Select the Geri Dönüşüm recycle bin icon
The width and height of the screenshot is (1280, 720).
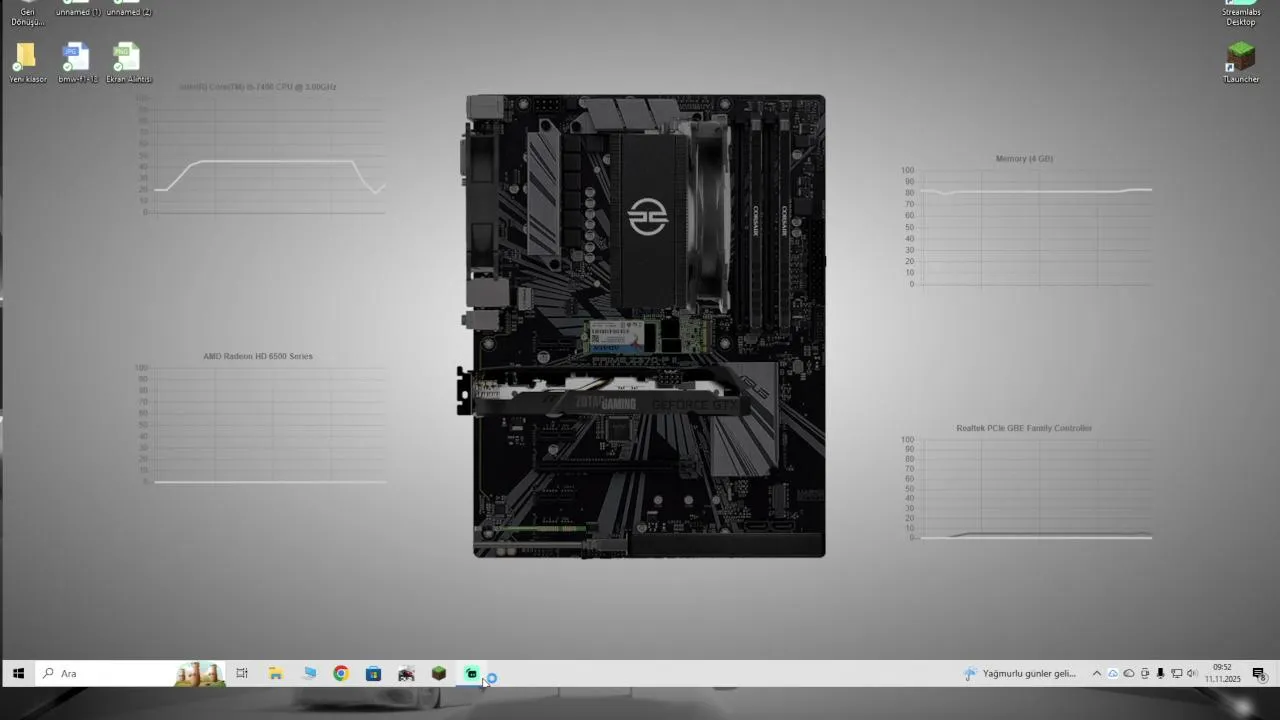[x=27, y=13]
